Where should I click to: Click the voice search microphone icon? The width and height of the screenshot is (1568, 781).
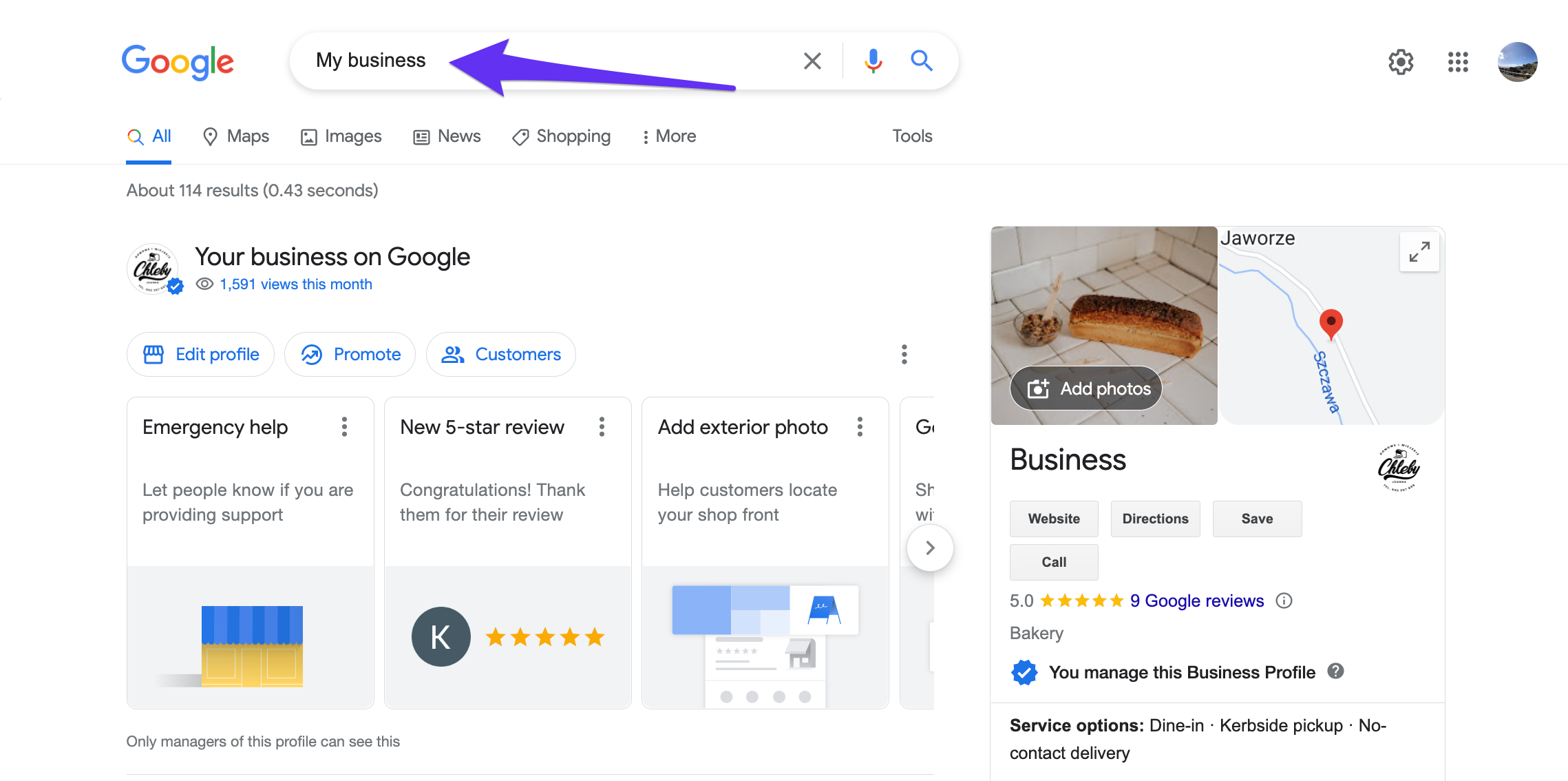click(873, 61)
